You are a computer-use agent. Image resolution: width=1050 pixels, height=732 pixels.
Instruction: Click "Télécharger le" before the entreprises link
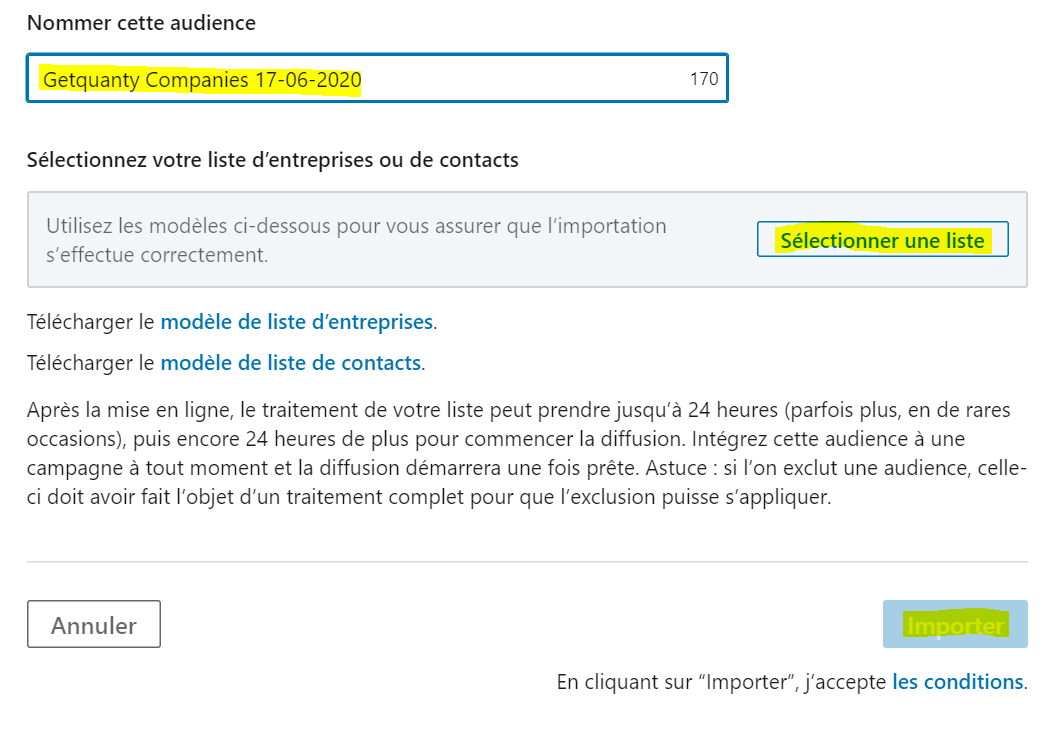(91, 322)
